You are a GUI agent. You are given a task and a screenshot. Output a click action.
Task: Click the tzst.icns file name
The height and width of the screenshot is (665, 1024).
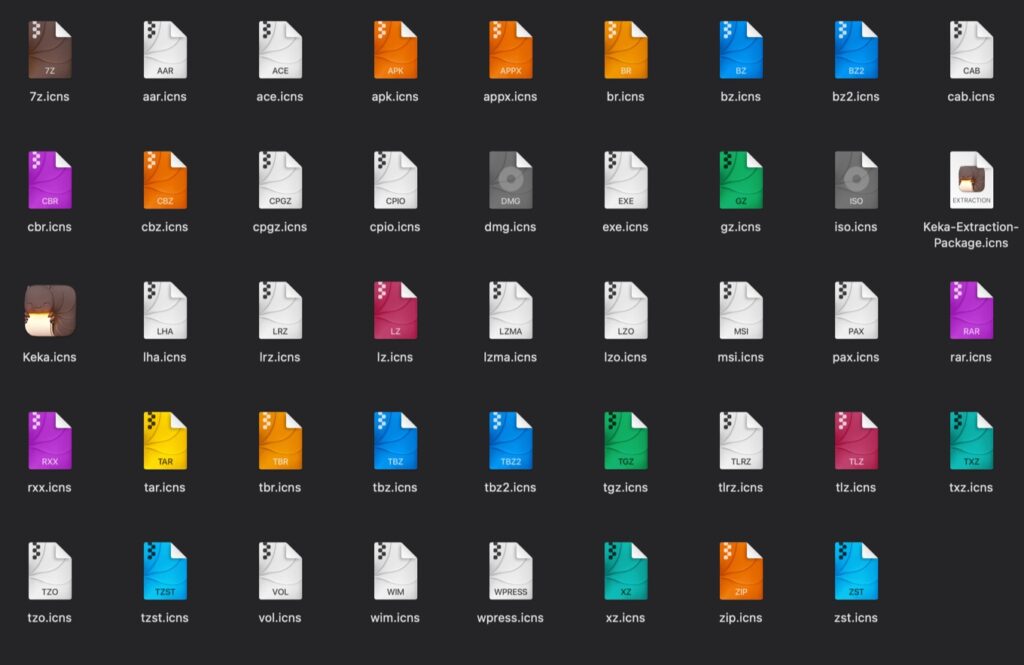tap(165, 618)
